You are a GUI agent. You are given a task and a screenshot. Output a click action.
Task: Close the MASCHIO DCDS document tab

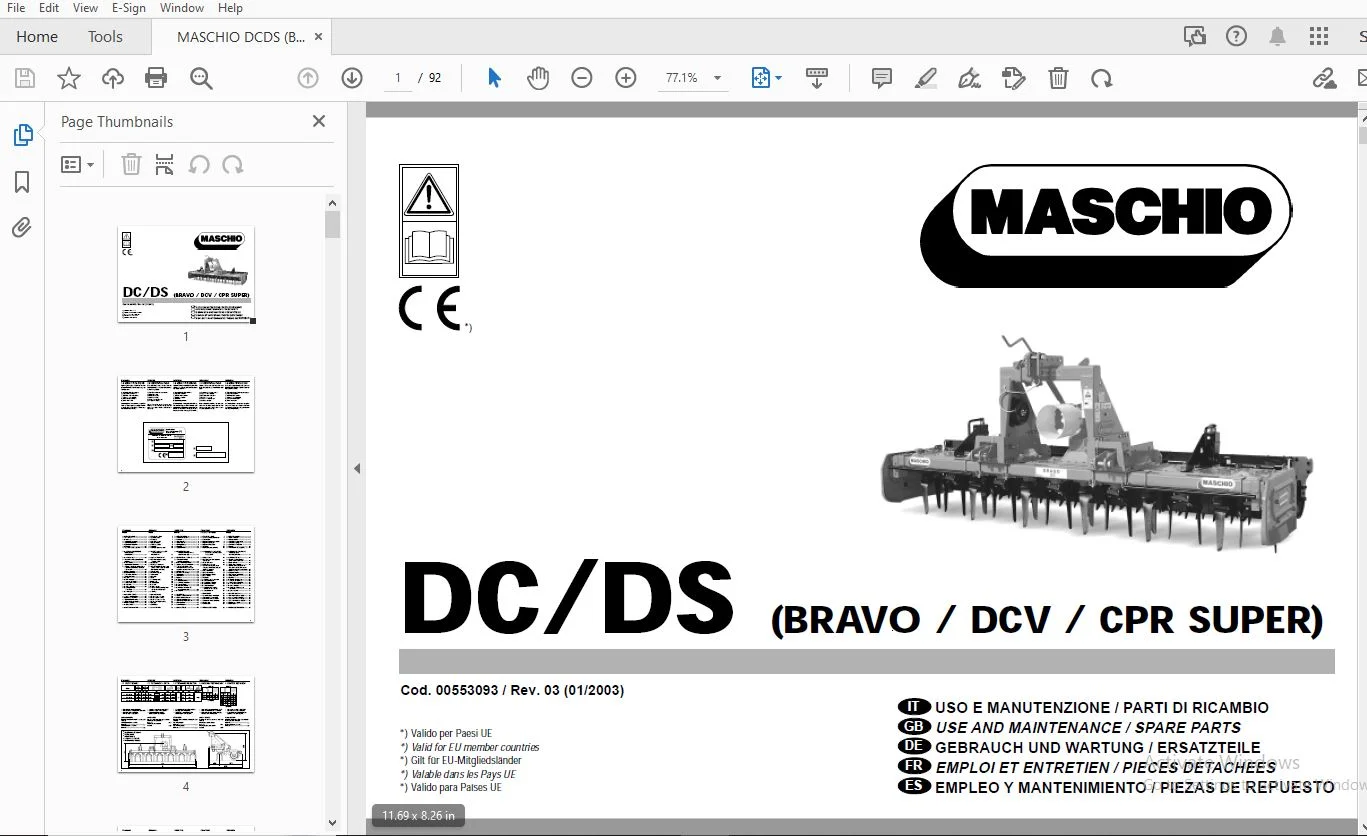click(x=319, y=37)
